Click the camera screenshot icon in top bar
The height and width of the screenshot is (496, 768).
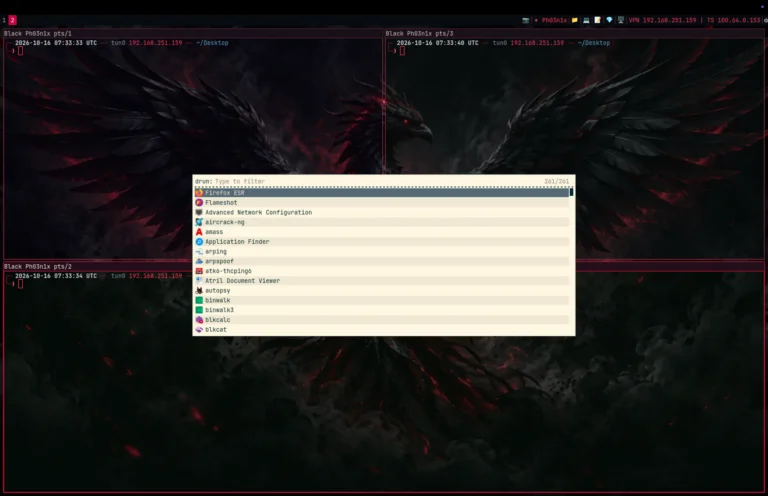coord(526,20)
